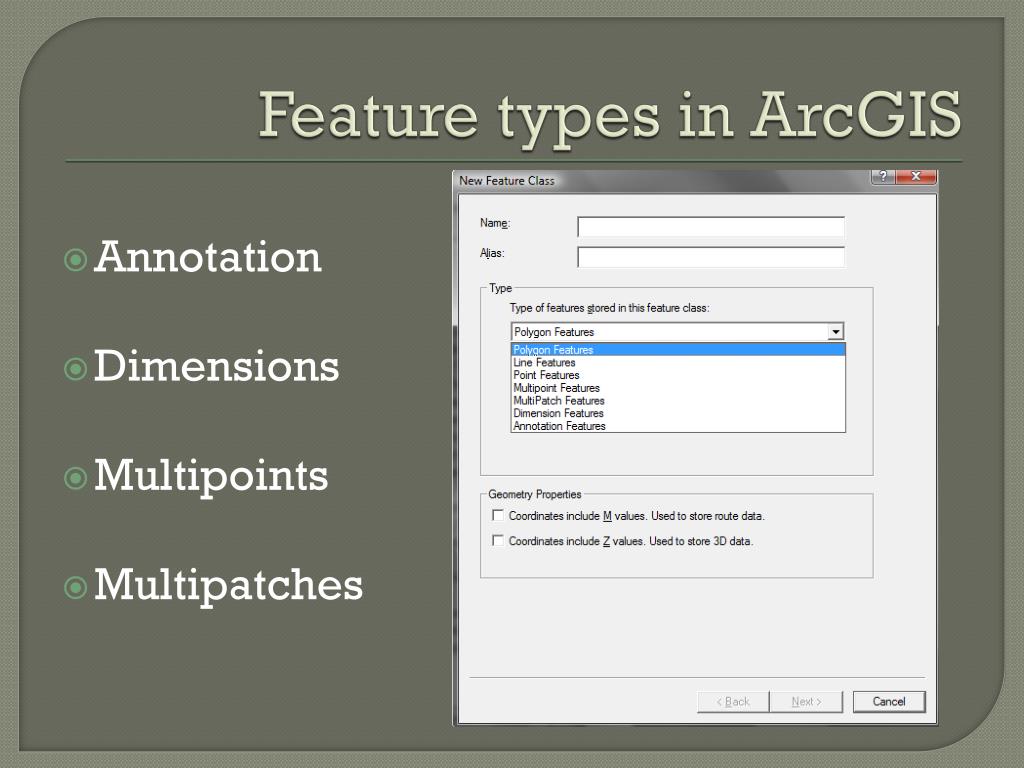Screen dimensions: 1024x768
Task: Choose Point Features from the list
Action: pos(678,375)
